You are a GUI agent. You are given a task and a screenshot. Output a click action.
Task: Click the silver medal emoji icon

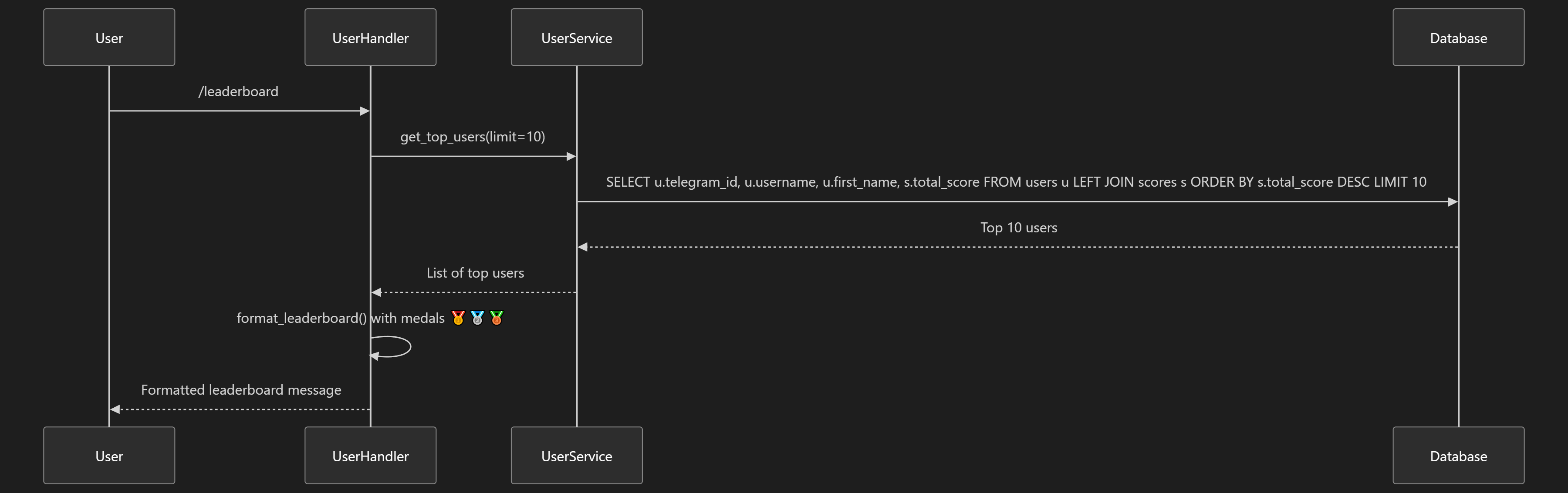477,318
